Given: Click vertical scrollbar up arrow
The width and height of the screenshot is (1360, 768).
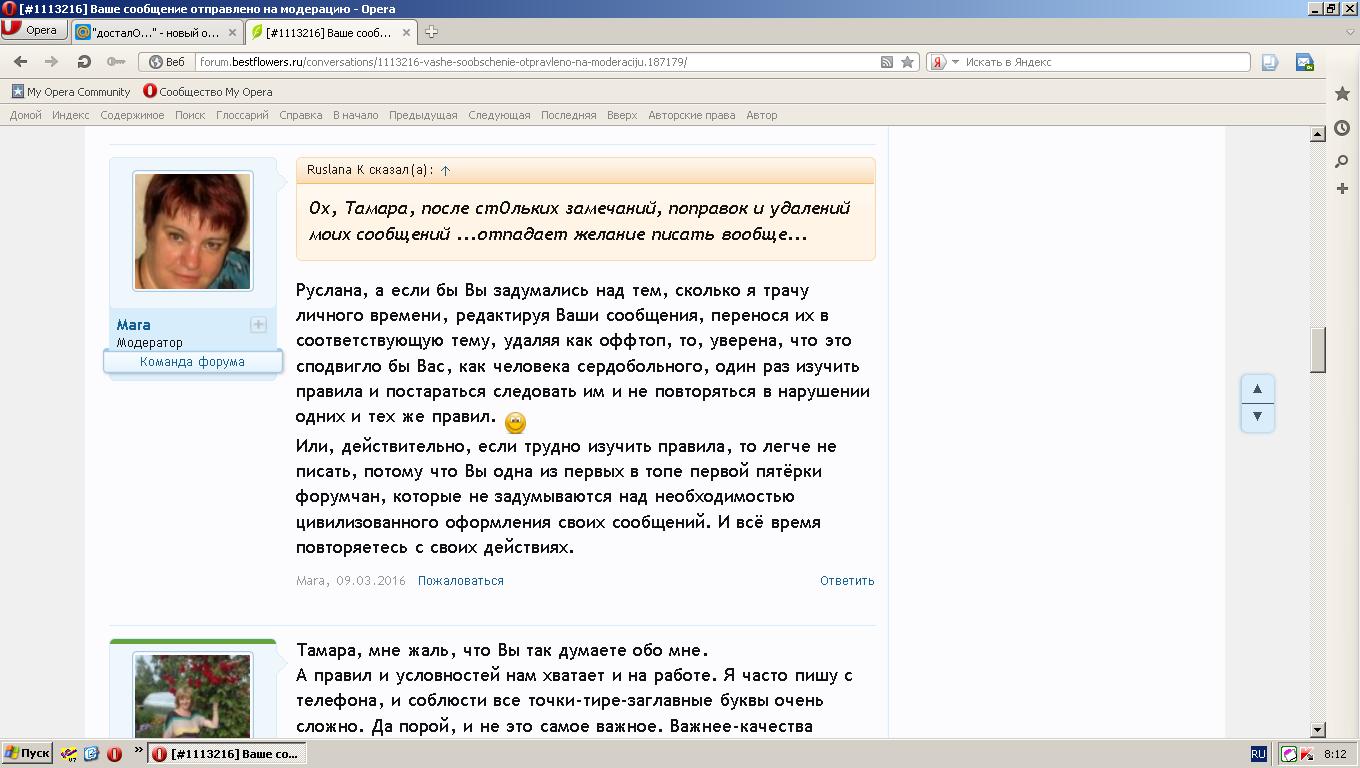Looking at the screenshot, I should pos(1318,134).
